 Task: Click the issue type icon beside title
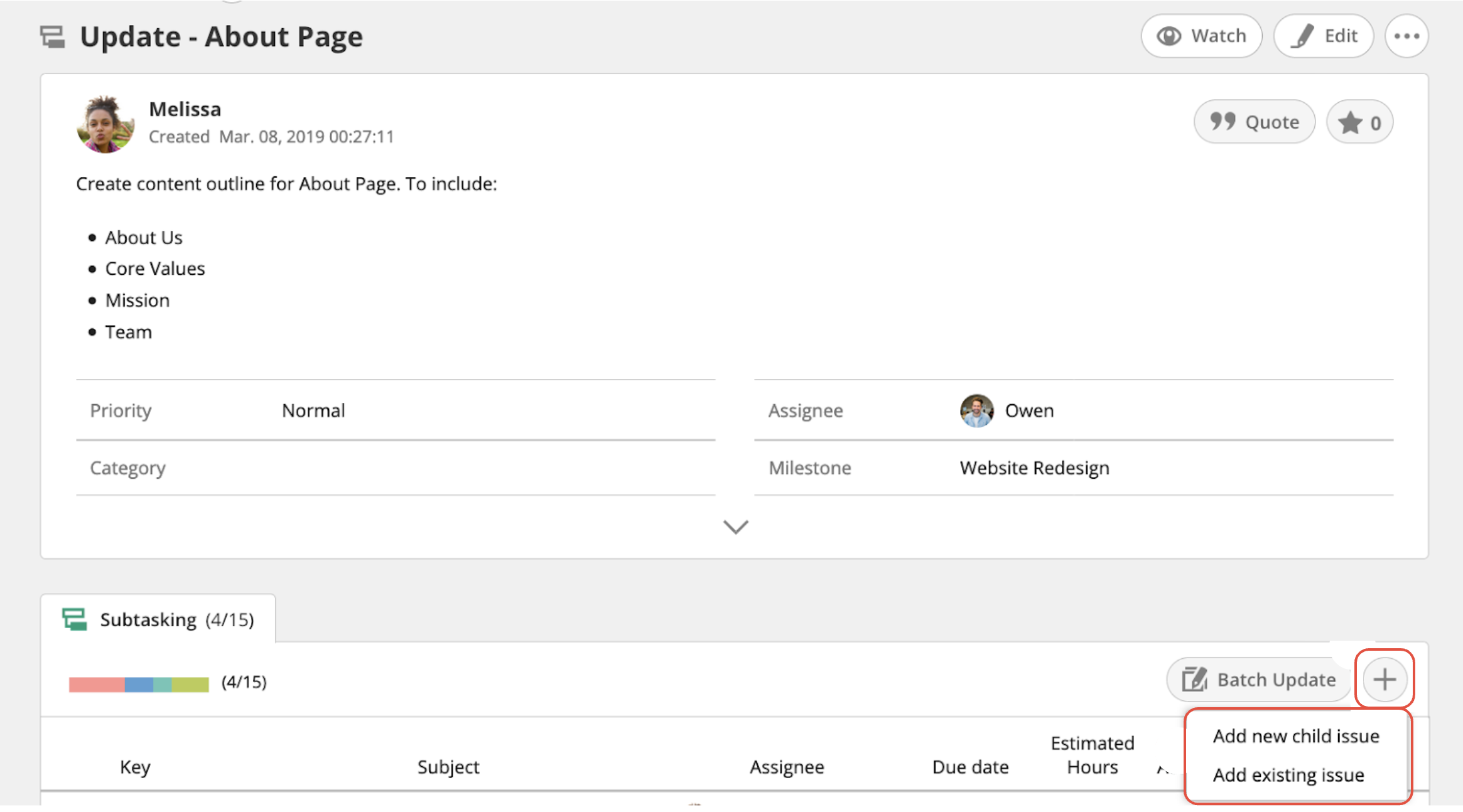click(53, 37)
